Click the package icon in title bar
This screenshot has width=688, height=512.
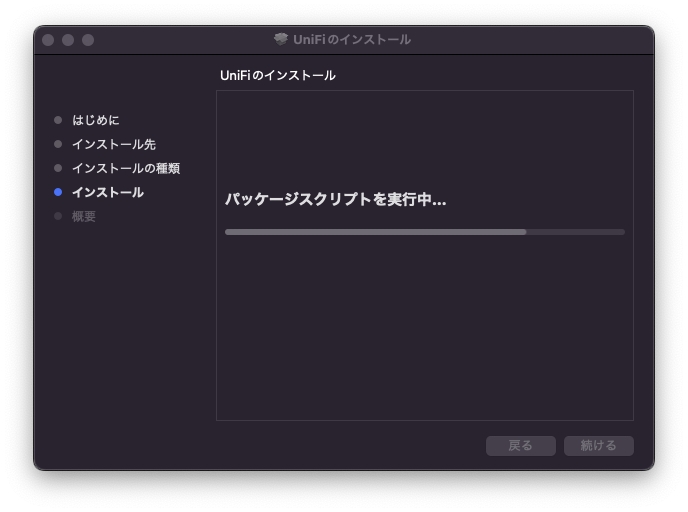281,39
